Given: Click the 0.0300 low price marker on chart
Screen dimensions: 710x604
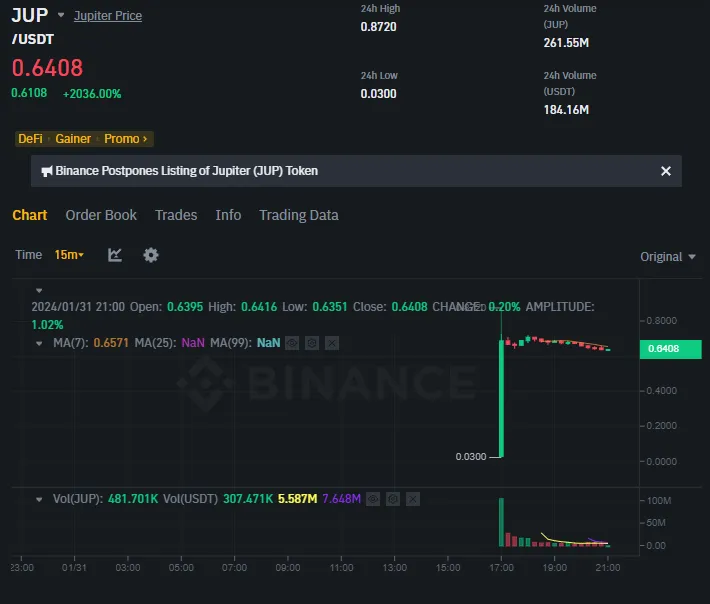Looking at the screenshot, I should pyautogui.click(x=471, y=456).
